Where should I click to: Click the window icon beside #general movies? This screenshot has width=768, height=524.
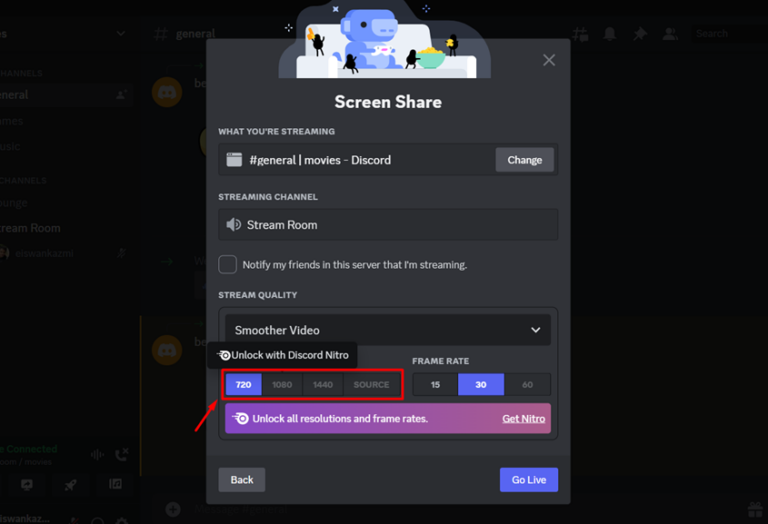(234, 160)
